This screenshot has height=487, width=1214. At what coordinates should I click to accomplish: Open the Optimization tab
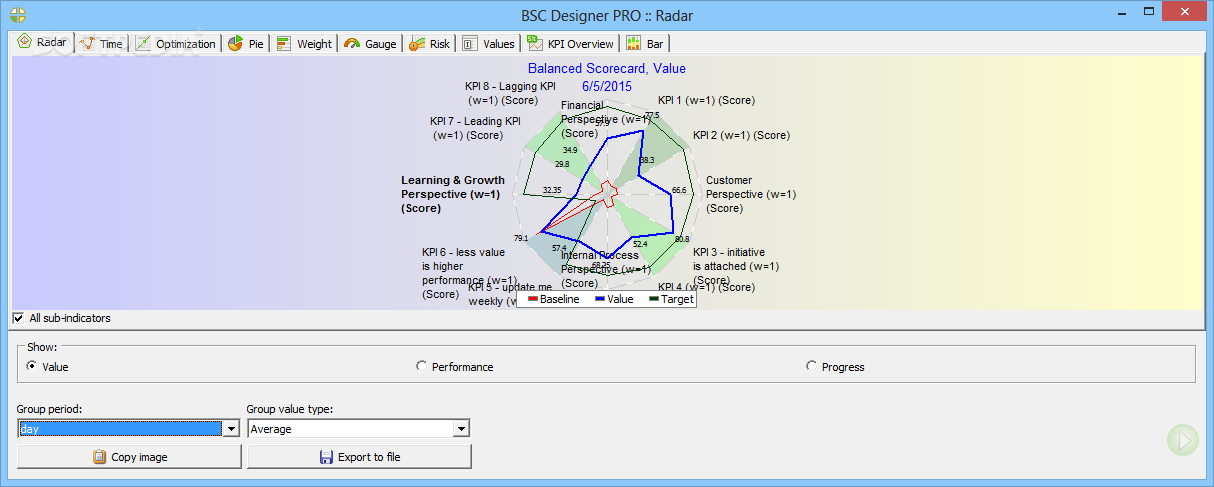point(175,43)
